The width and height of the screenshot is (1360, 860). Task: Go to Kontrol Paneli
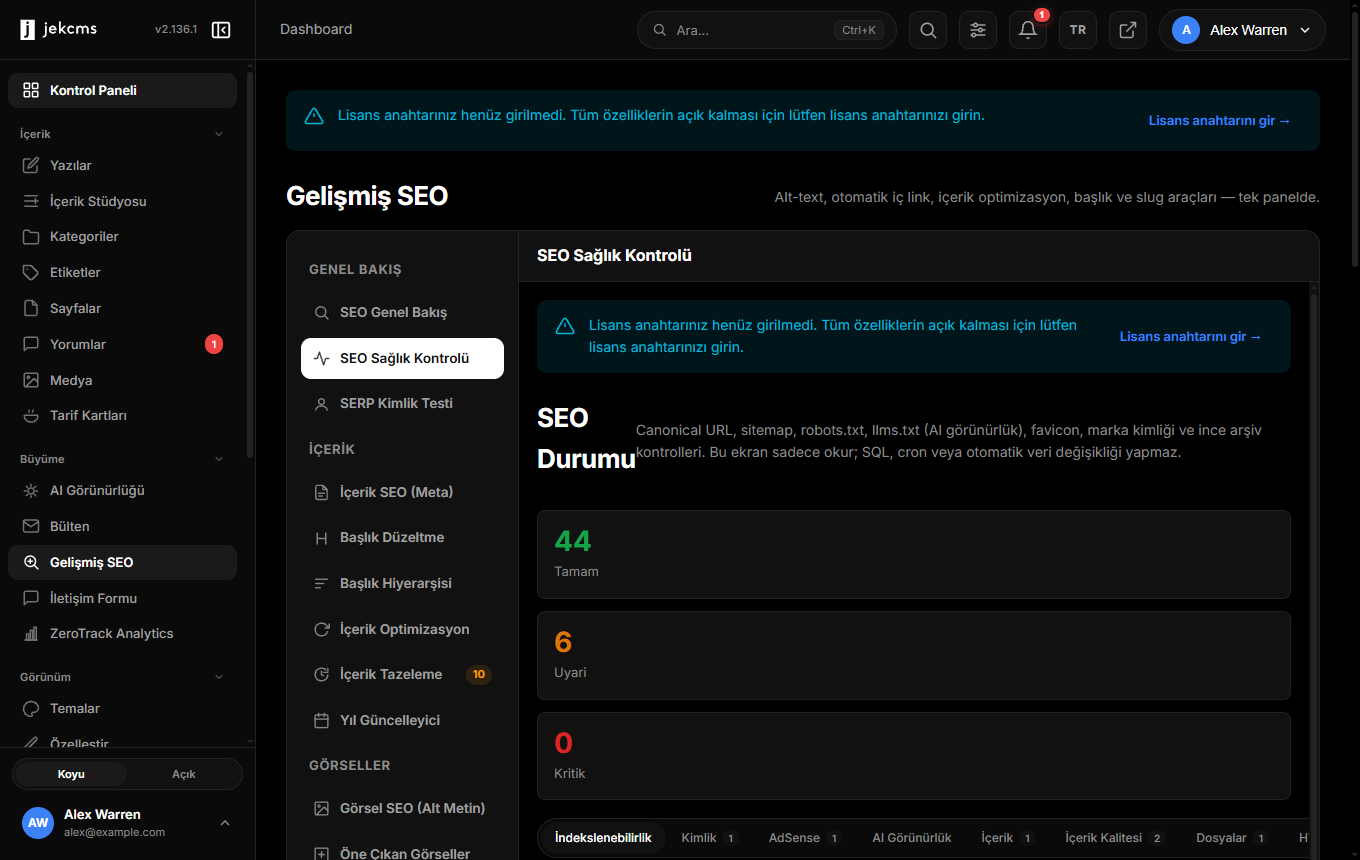pos(122,90)
